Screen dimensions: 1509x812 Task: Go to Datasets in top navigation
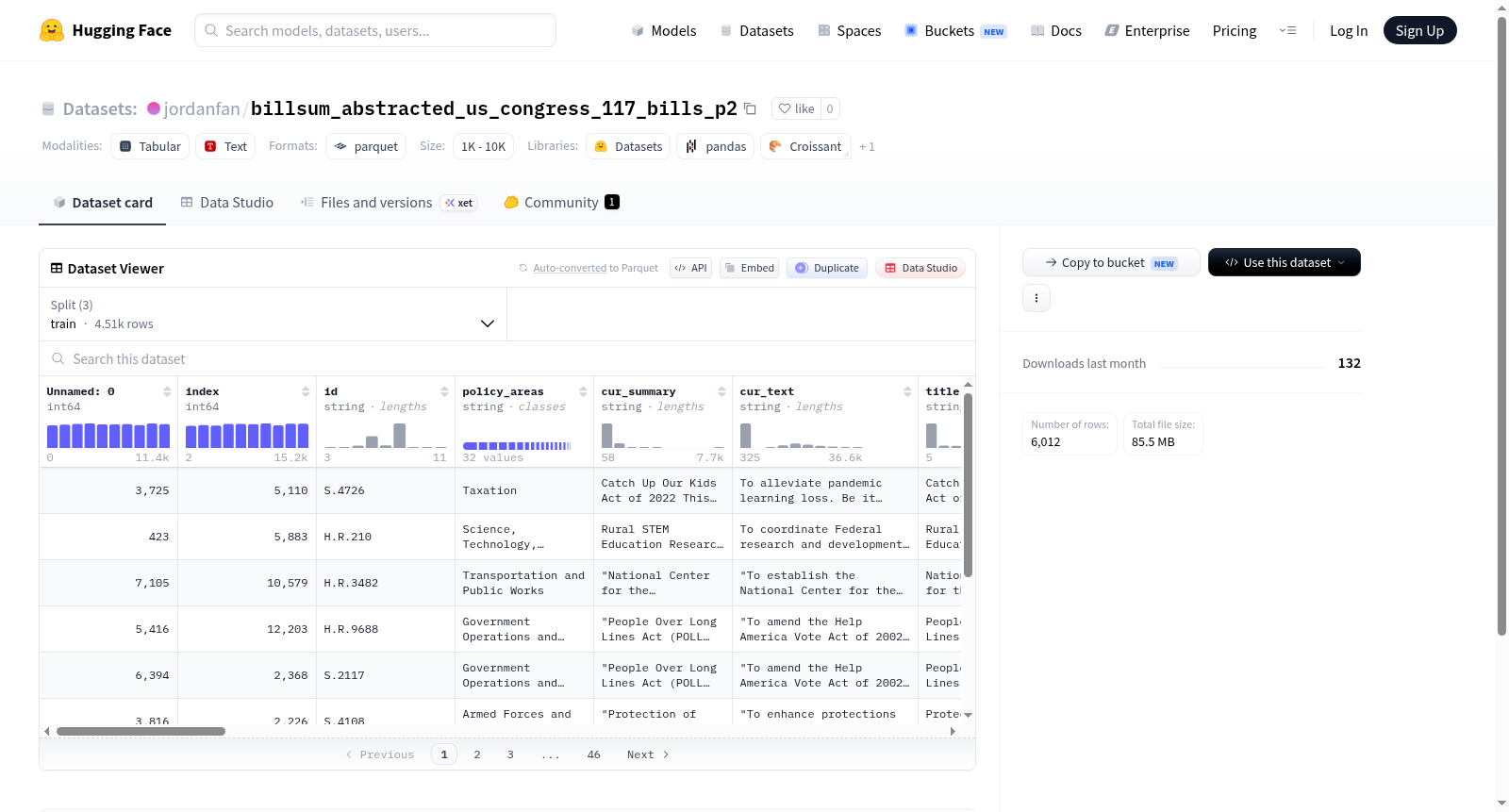pos(756,30)
